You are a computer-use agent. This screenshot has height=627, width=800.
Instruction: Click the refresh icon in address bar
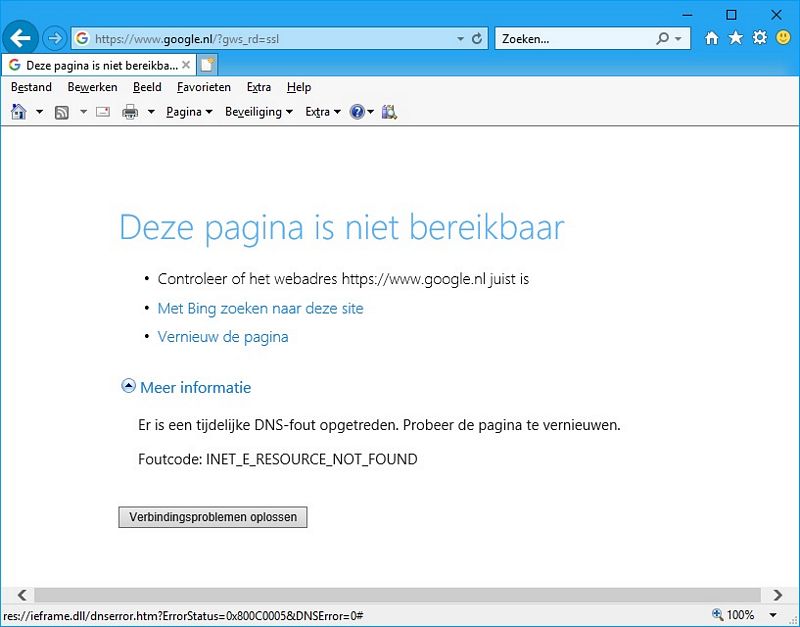click(x=477, y=39)
